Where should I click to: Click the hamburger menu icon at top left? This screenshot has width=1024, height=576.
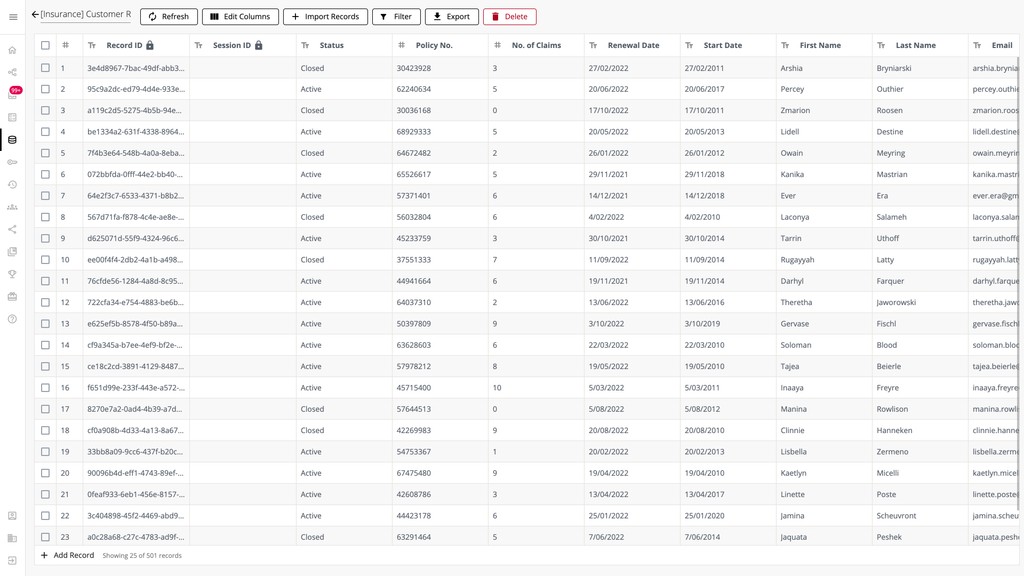(12, 16)
